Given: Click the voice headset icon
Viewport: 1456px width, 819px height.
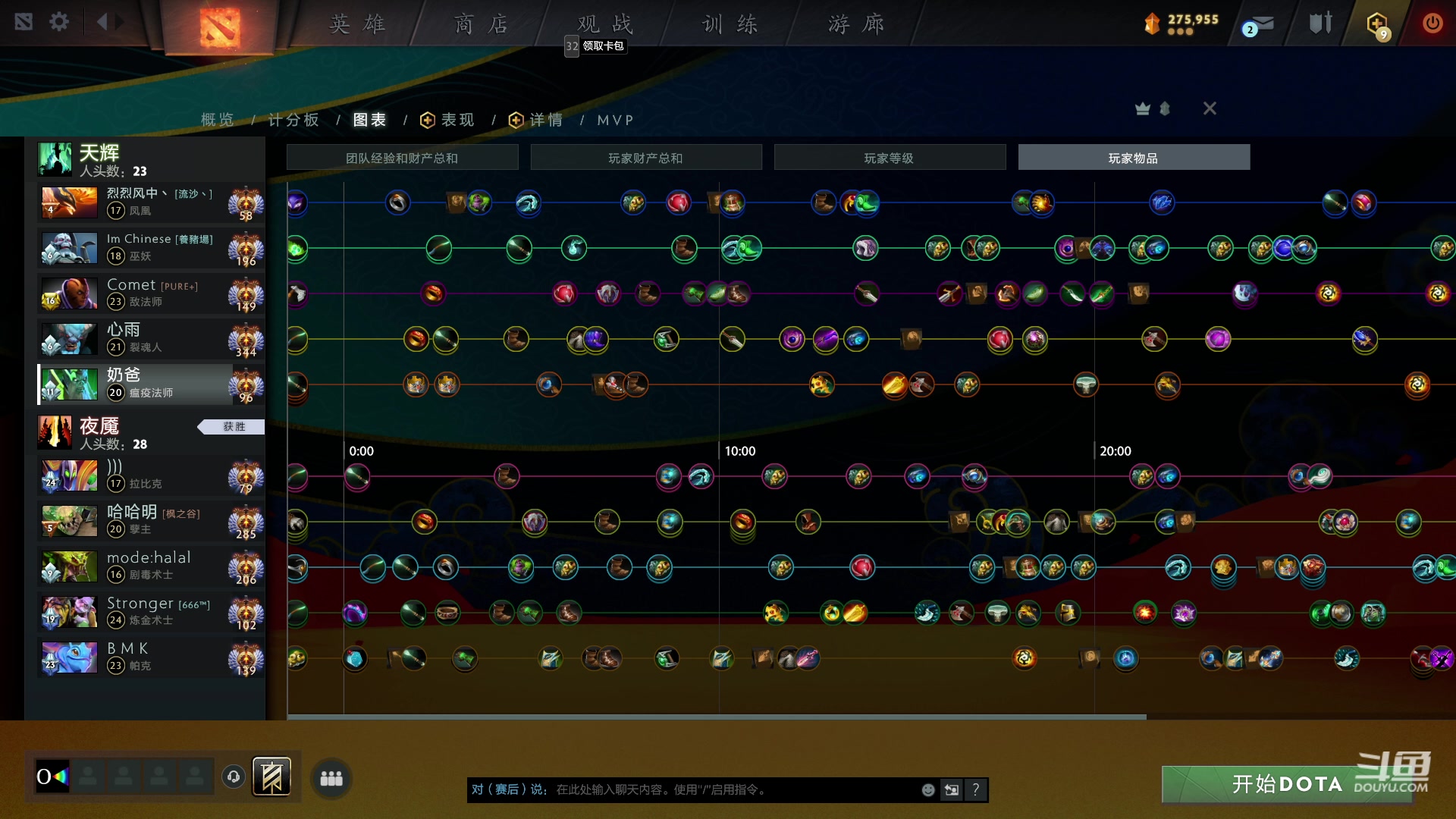Looking at the screenshot, I should point(234,777).
